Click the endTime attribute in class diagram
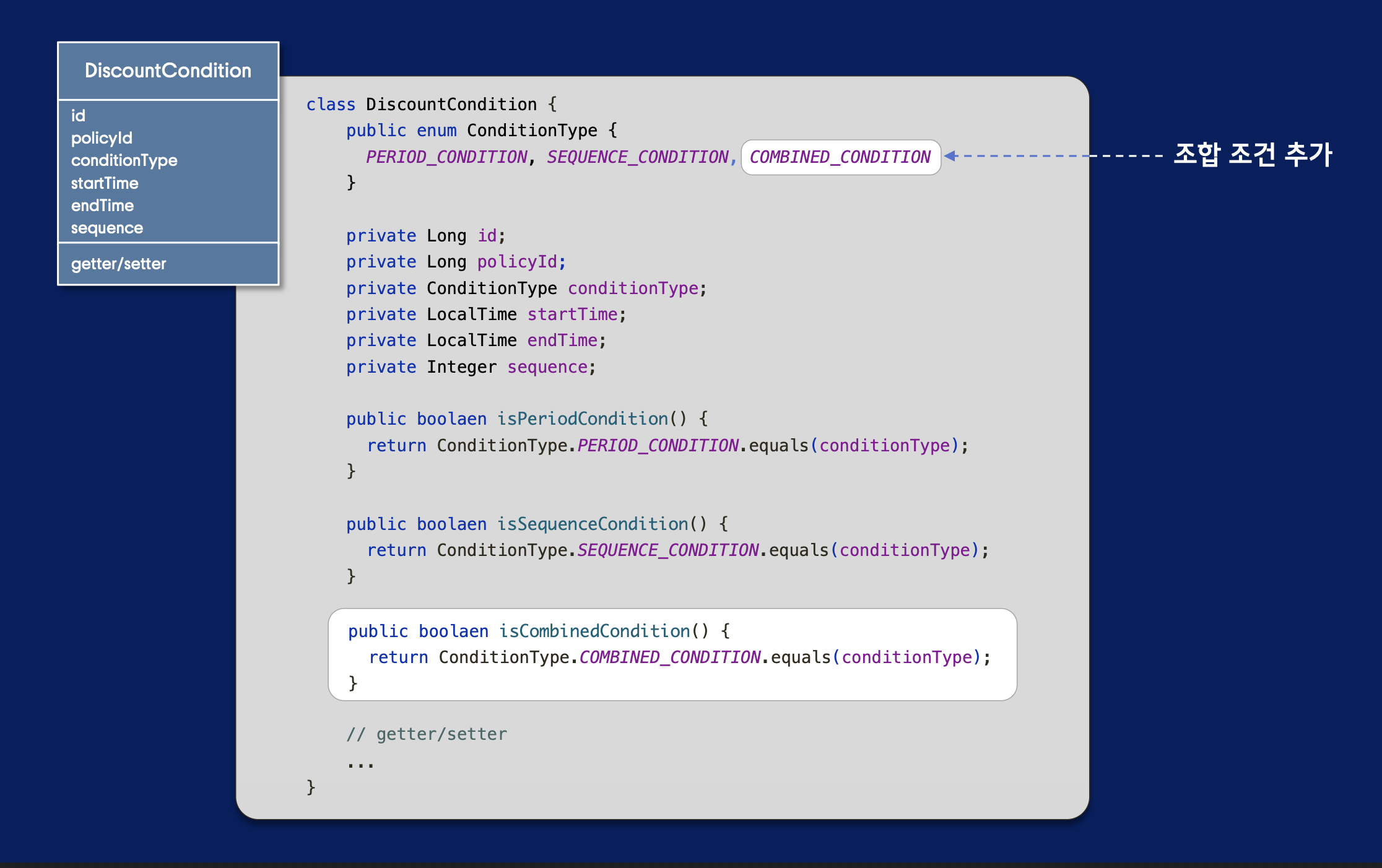Screen dimensions: 1382x868 pos(102,206)
